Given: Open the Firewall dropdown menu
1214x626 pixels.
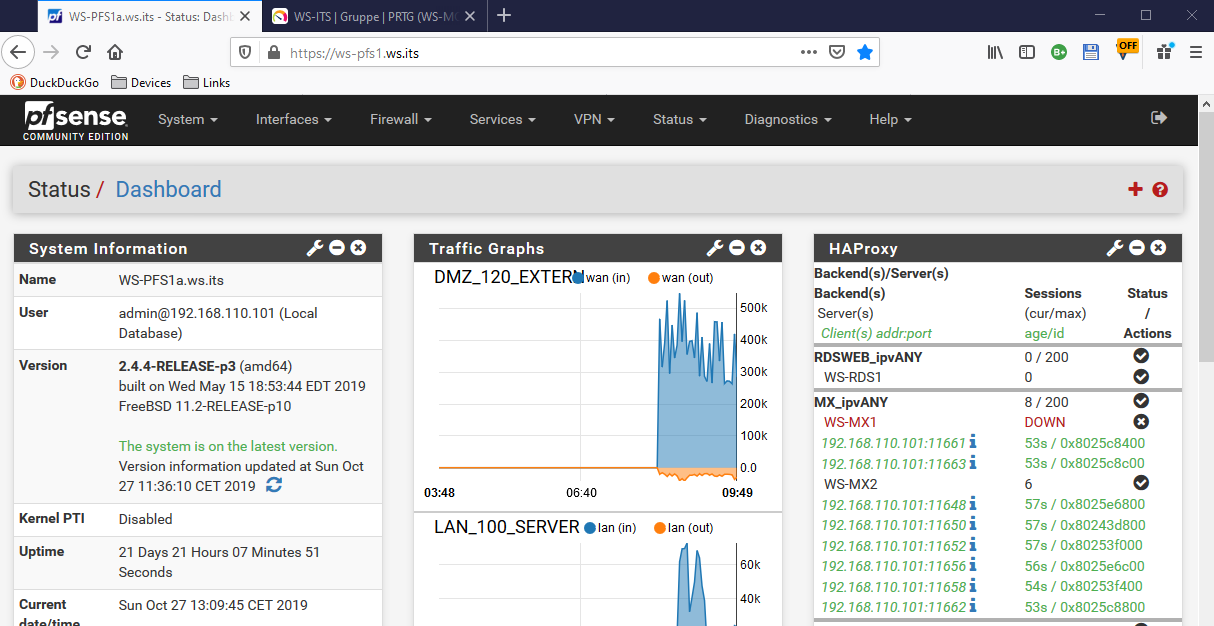Looking at the screenshot, I should tap(401, 119).
